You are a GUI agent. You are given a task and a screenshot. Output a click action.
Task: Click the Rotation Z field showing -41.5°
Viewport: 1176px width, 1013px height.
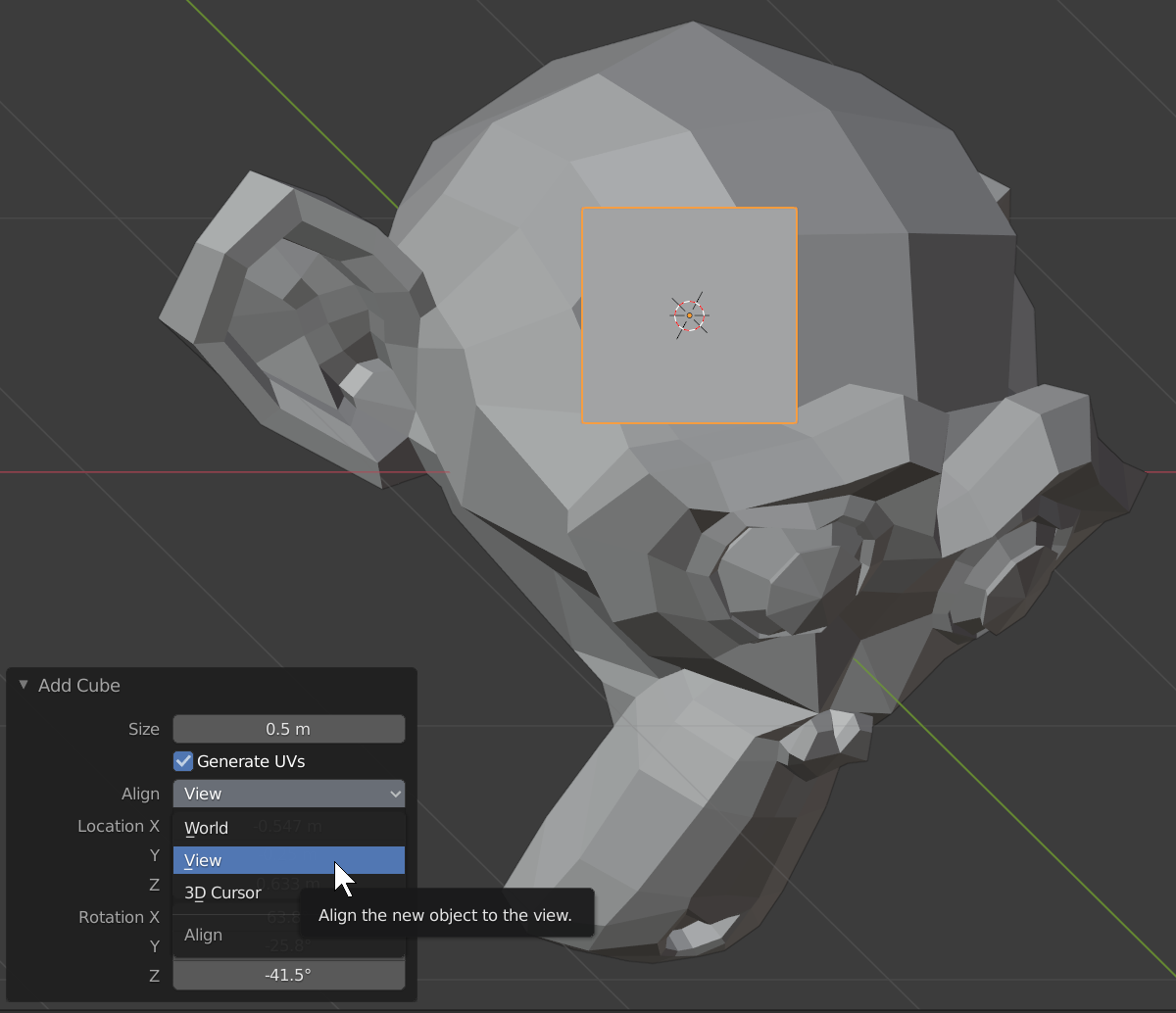tap(289, 975)
